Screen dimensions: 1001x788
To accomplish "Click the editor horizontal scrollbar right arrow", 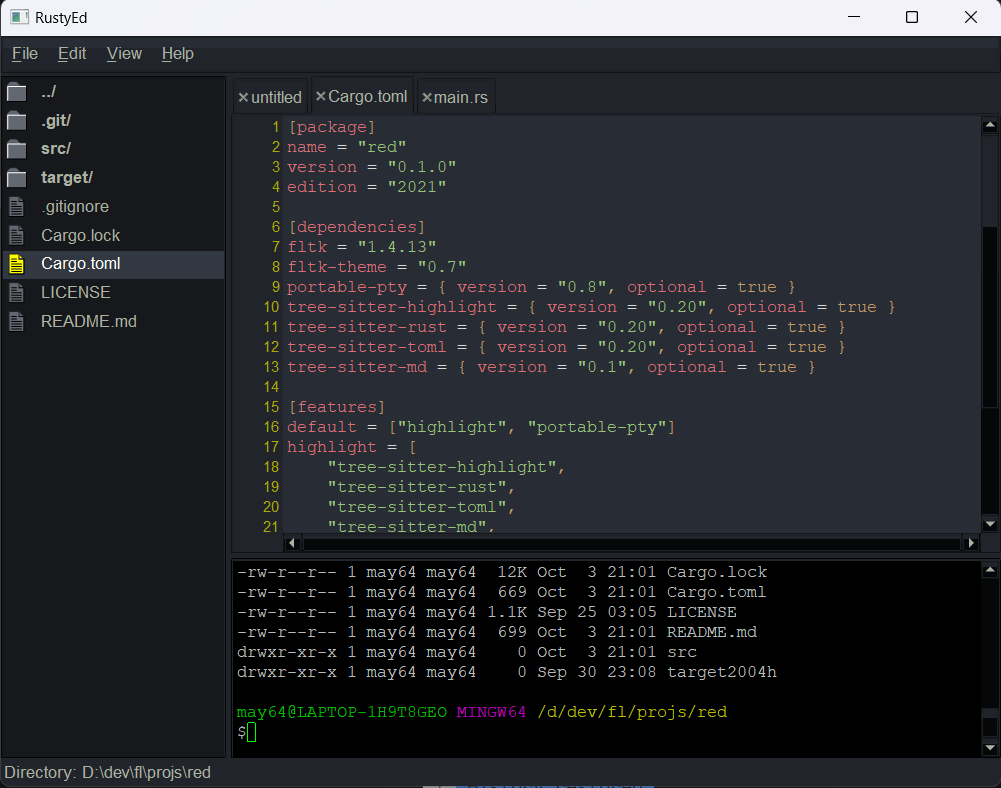I will pyautogui.click(x=970, y=543).
